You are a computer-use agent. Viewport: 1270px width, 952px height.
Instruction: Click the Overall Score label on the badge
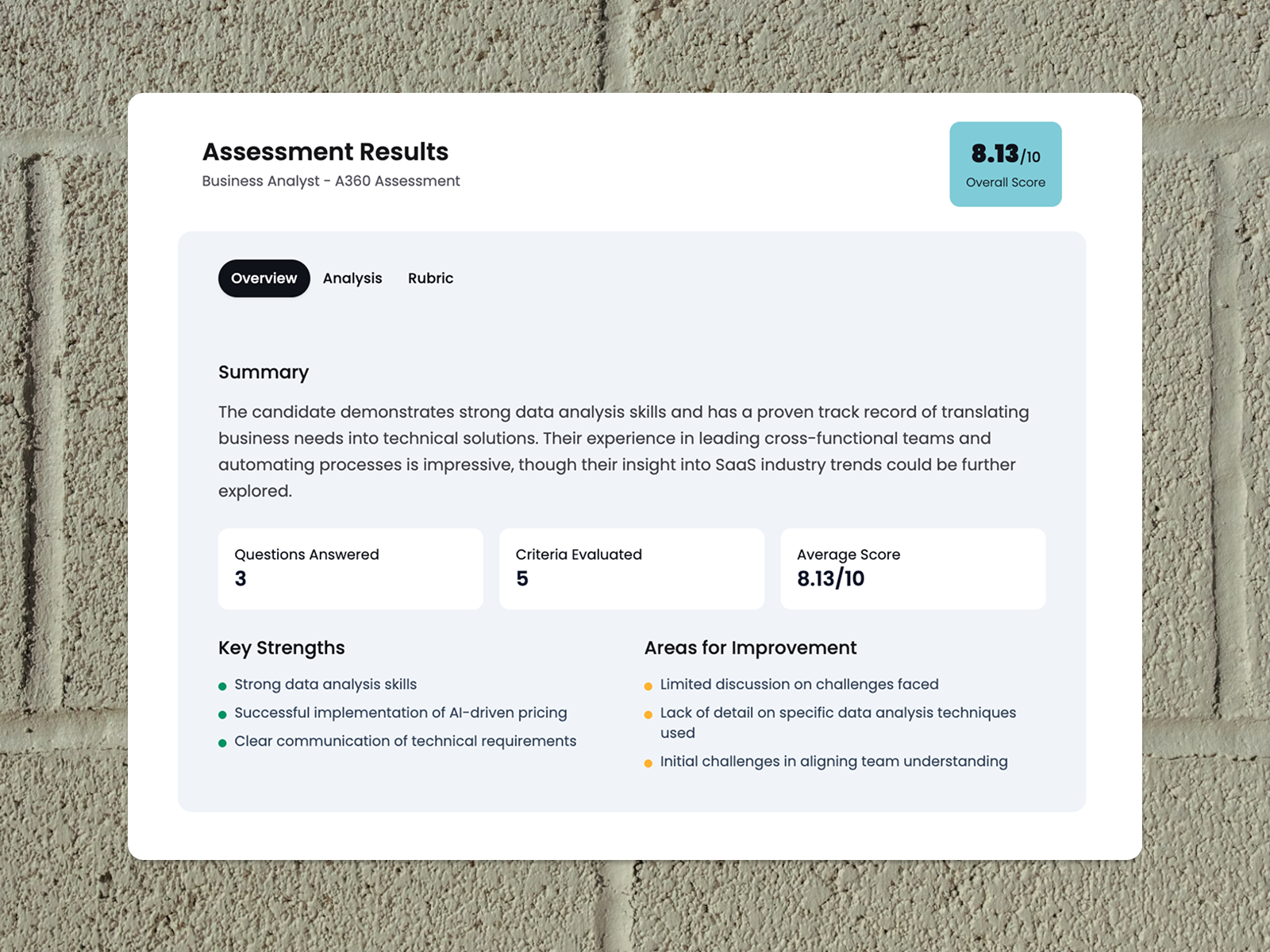click(x=1005, y=182)
